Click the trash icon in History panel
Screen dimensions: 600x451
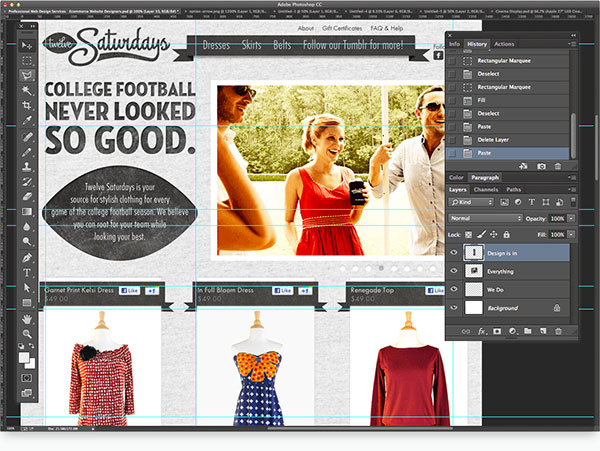pyautogui.click(x=559, y=166)
